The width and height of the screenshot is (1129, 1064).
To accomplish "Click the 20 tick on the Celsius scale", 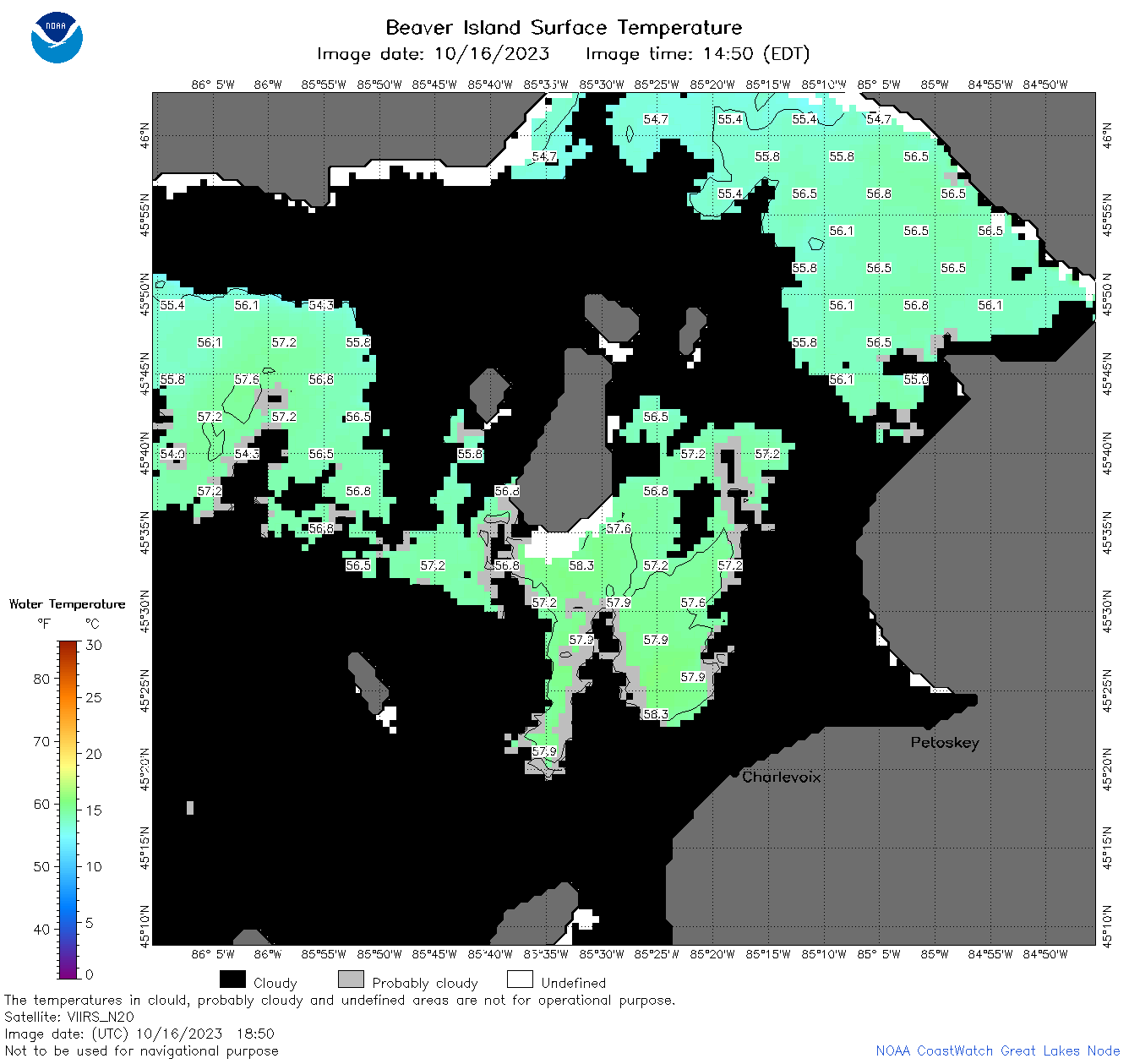I will [94, 754].
